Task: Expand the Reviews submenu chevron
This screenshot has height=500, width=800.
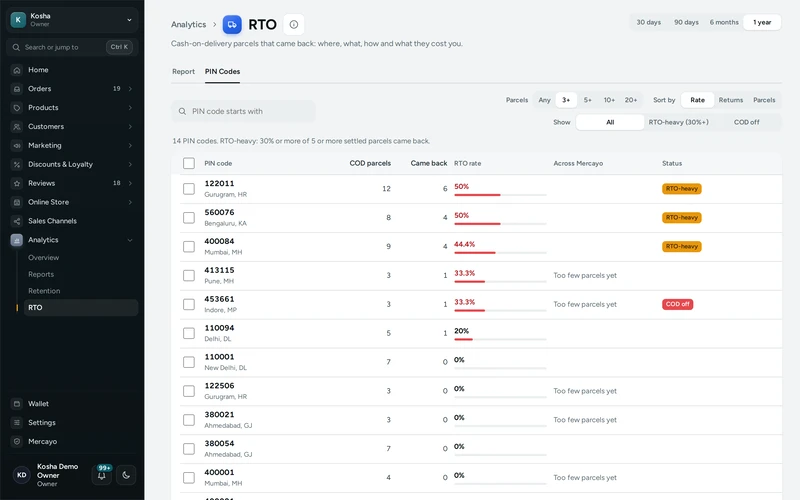Action: point(130,183)
